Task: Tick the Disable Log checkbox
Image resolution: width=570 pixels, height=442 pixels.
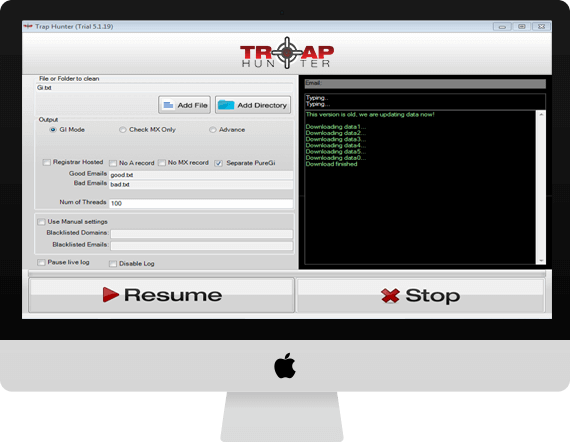Action: pyautogui.click(x=113, y=264)
